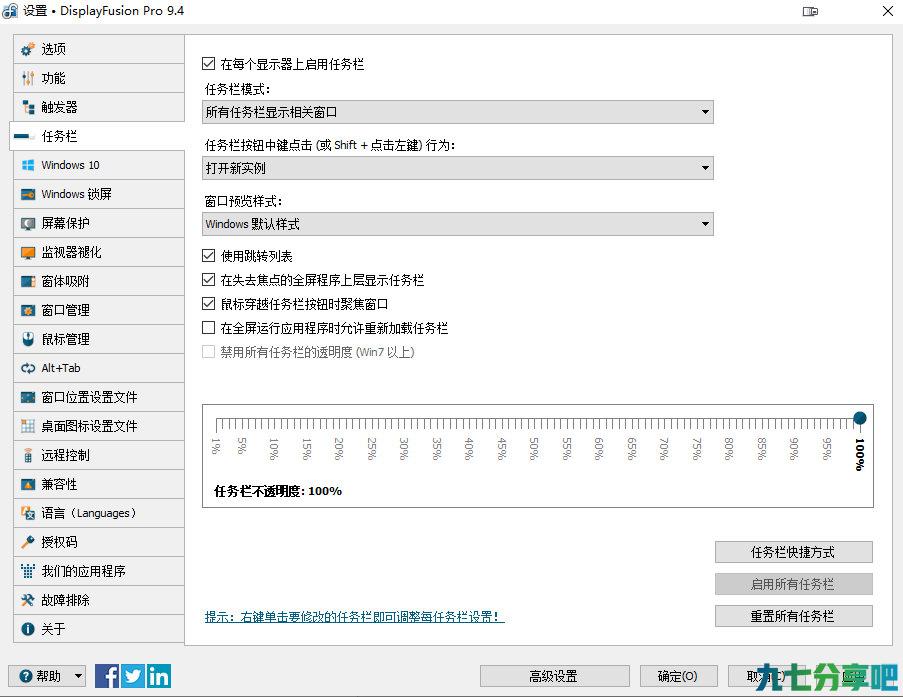Open the Facebook icon link
903x697 pixels.
[107, 676]
